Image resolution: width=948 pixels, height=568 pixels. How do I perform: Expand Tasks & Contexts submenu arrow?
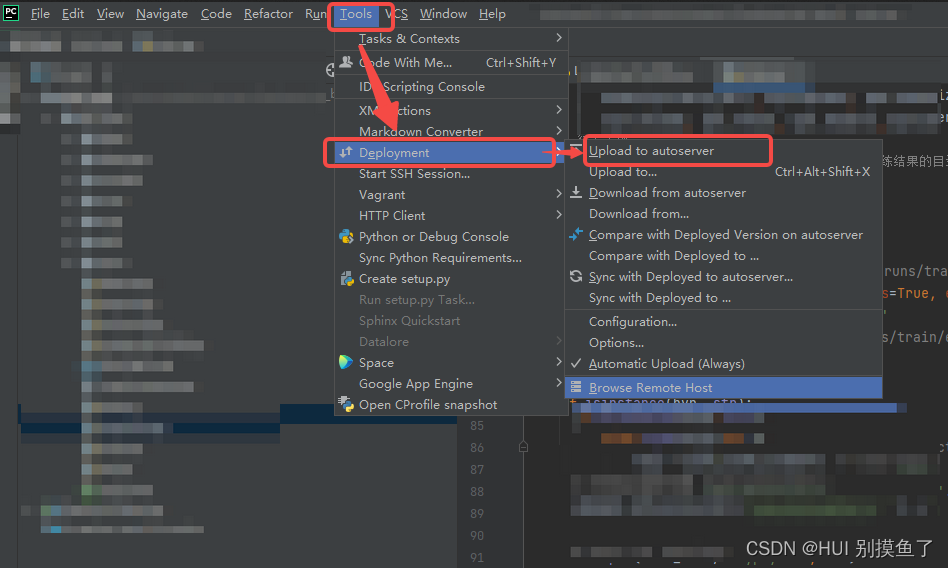coord(559,38)
